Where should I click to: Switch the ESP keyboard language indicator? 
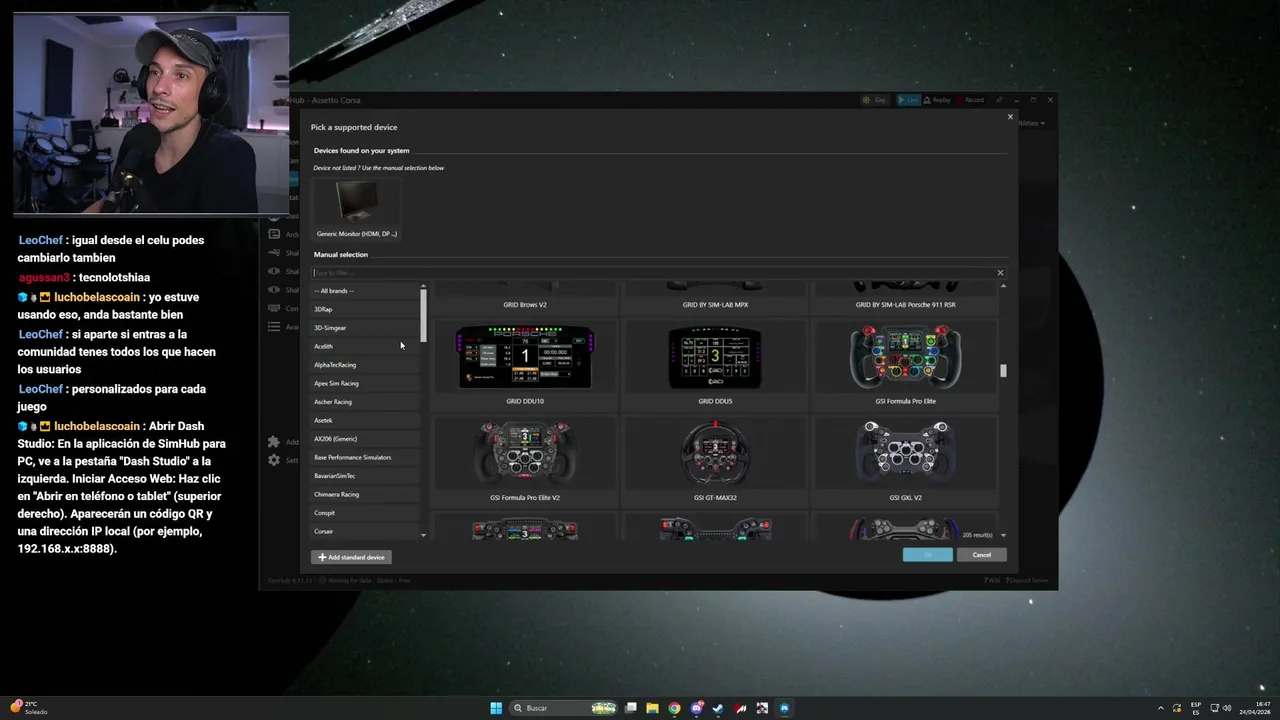[x=1196, y=708]
